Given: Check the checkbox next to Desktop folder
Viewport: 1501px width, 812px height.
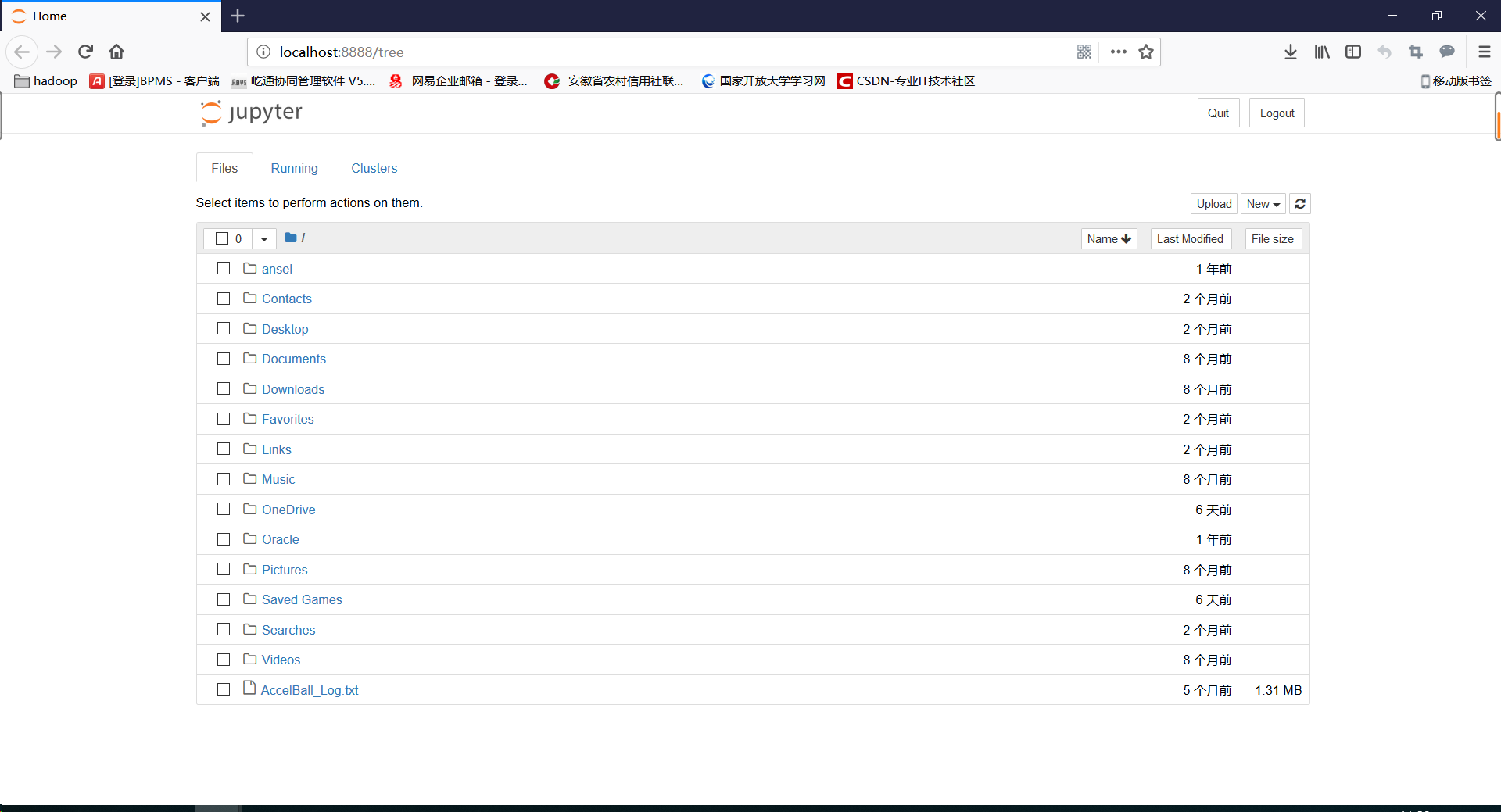Looking at the screenshot, I should point(224,328).
